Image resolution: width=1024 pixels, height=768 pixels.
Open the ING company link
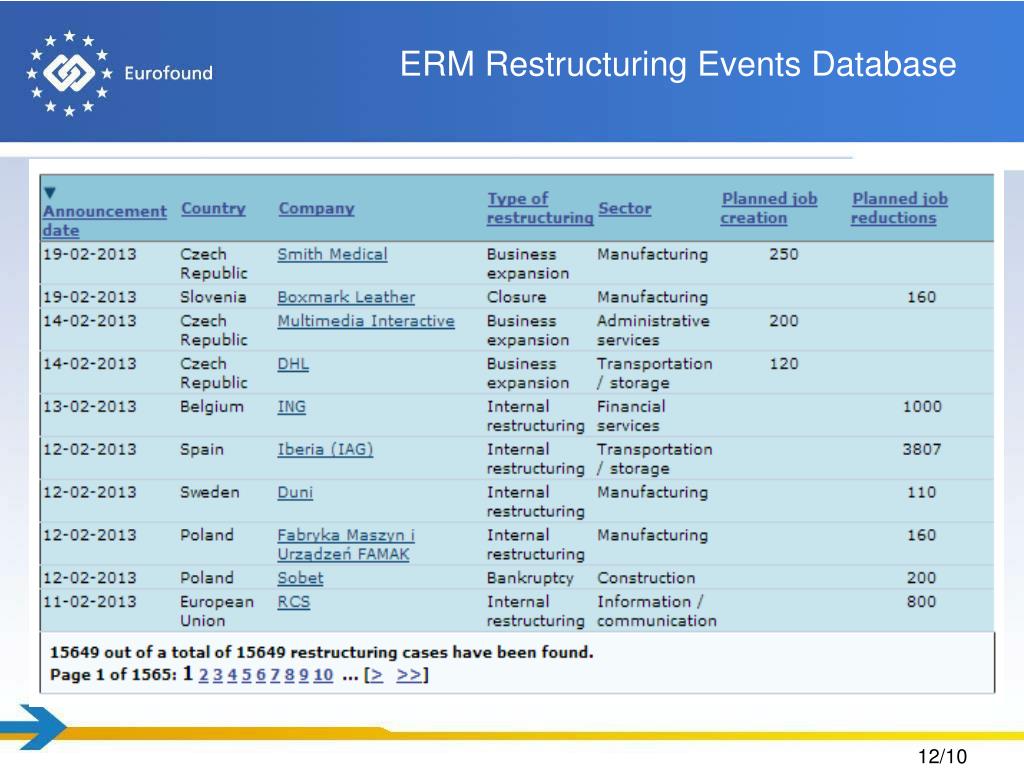point(291,407)
